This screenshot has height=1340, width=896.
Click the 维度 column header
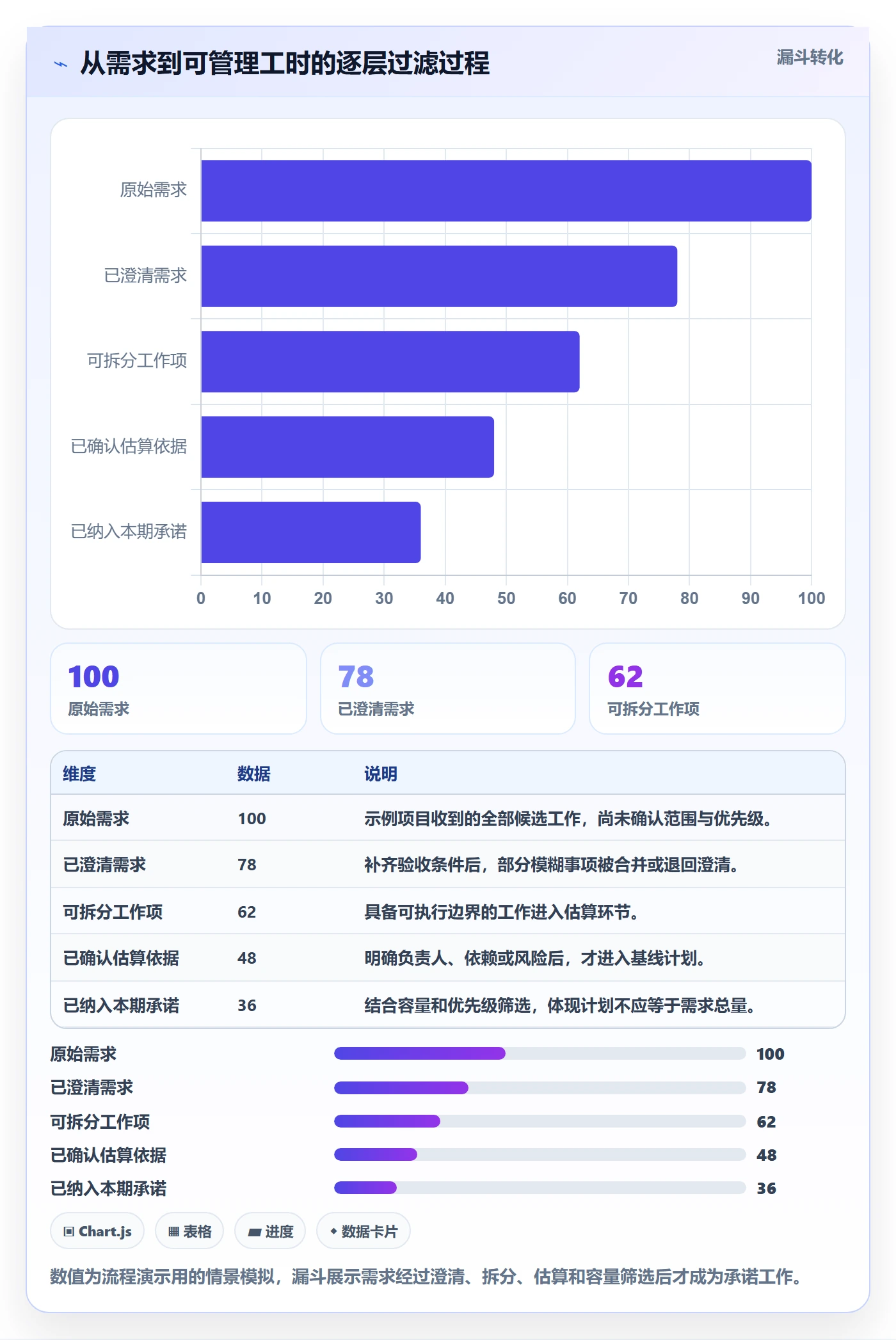79,774
